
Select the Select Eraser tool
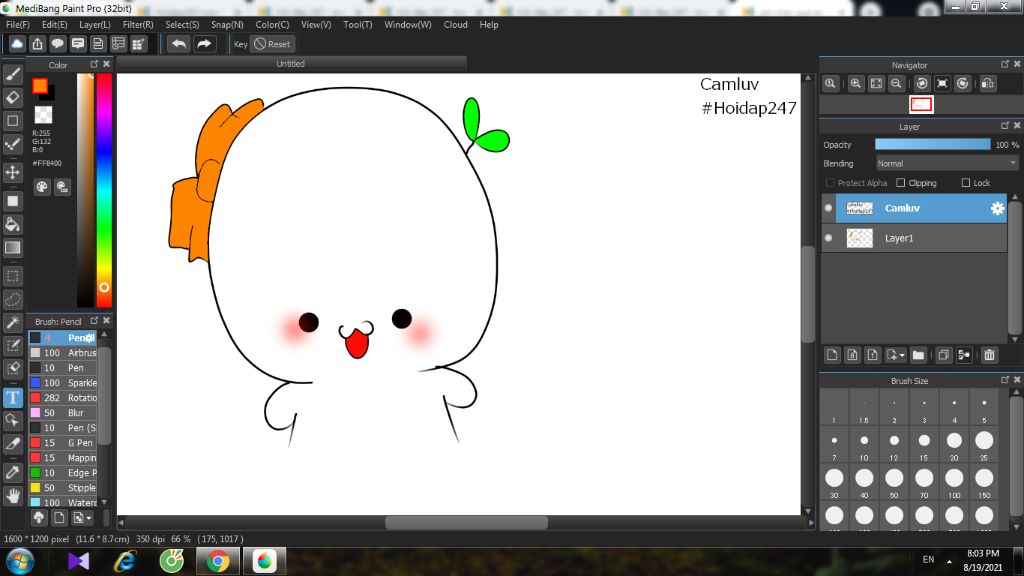[x=12, y=368]
